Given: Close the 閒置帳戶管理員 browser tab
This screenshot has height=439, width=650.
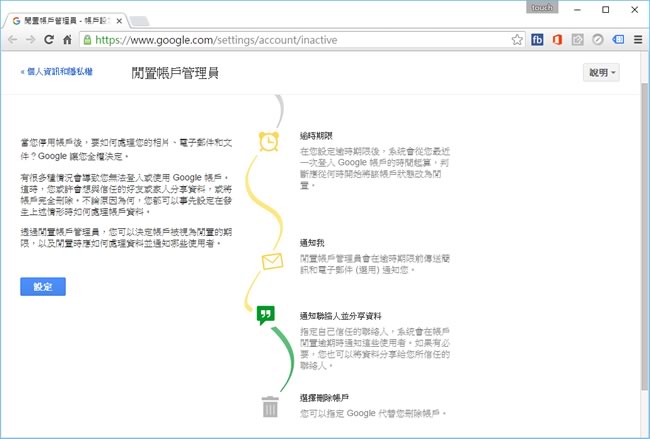Looking at the screenshot, I should coord(119,21).
